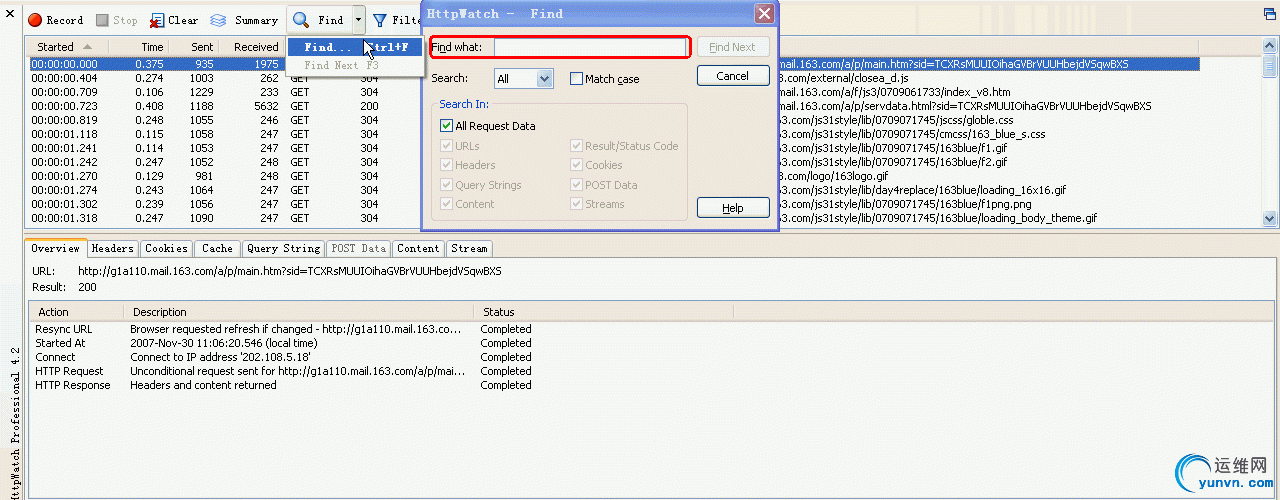Switch to the Overview tab
This screenshot has height=500, width=1280.
point(55,248)
